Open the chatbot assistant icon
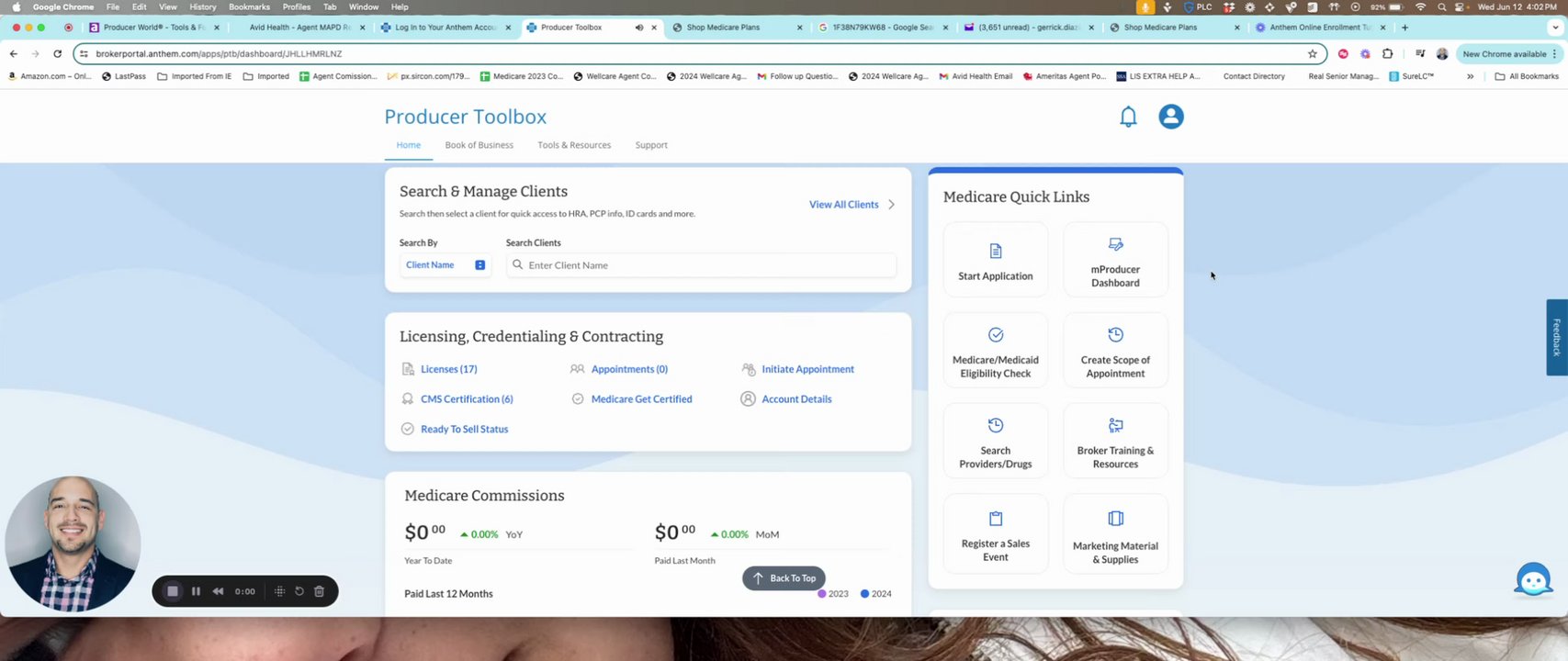 (x=1533, y=580)
